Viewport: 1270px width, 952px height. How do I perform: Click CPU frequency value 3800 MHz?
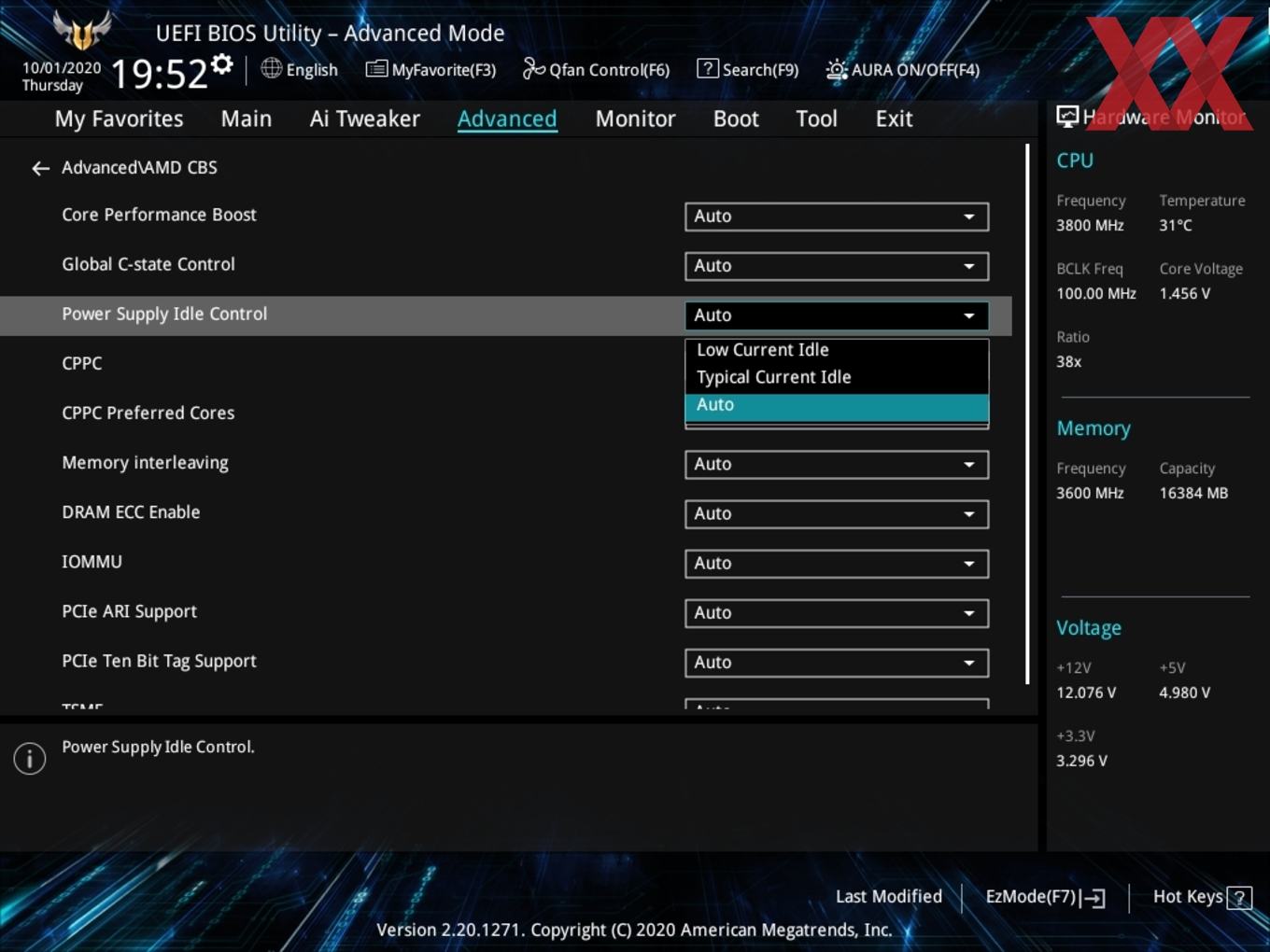pyautogui.click(x=1090, y=225)
